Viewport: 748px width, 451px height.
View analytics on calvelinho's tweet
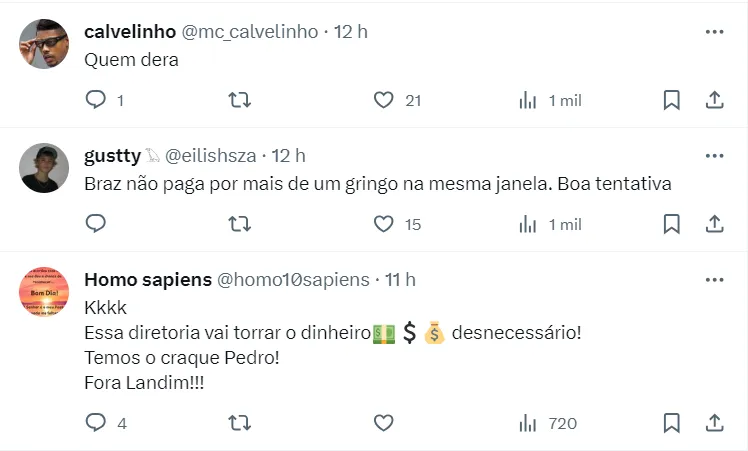coord(528,100)
